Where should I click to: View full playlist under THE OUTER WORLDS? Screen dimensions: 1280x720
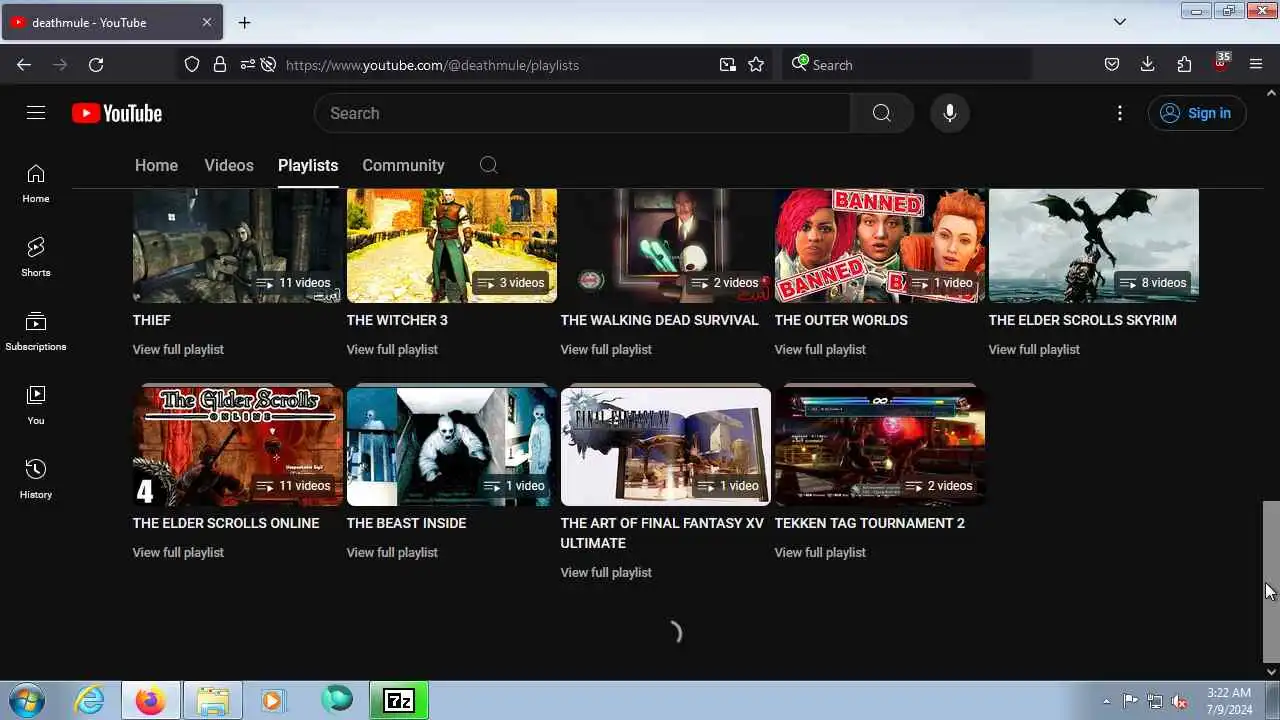820,349
